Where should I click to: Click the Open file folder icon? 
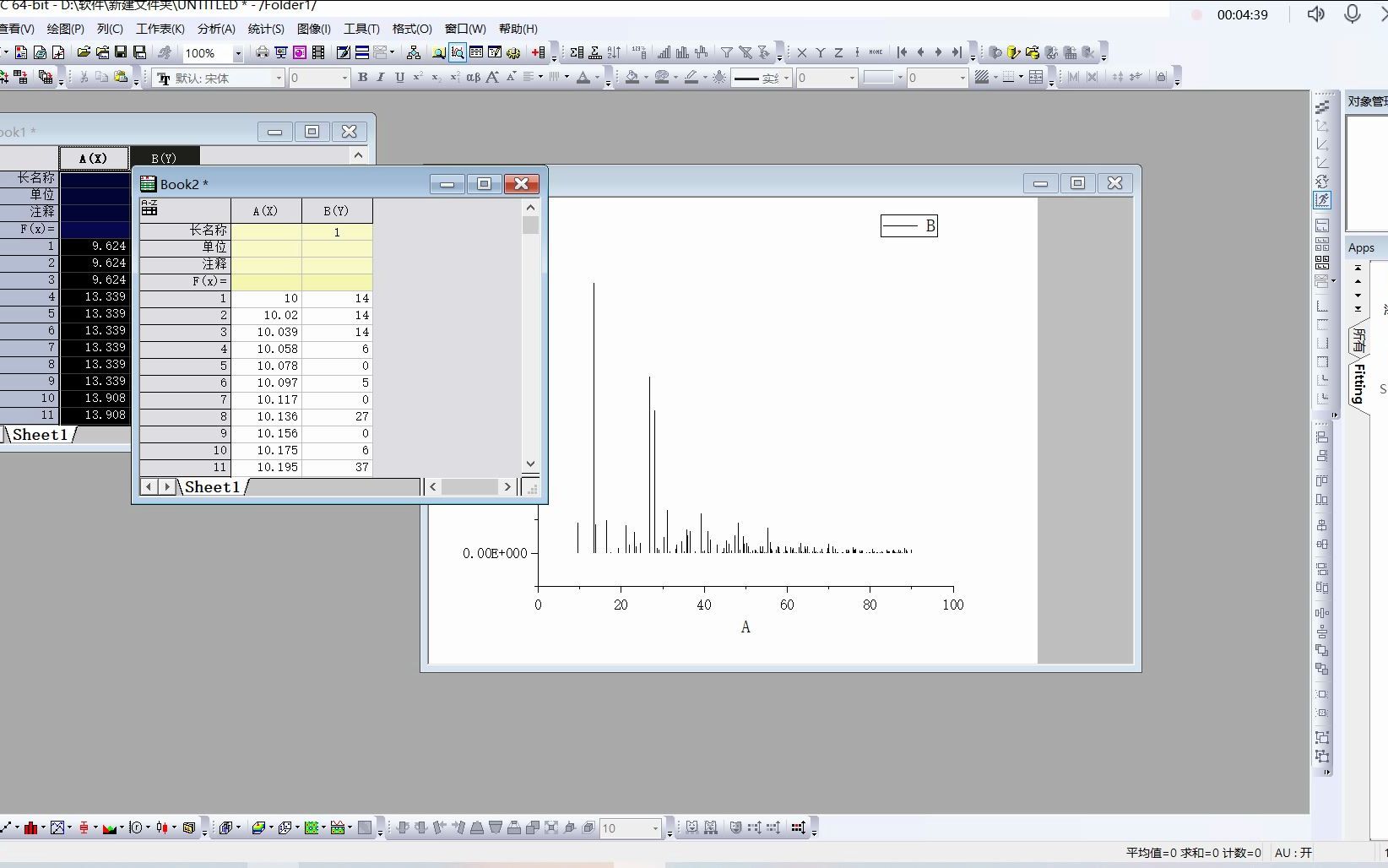click(x=84, y=52)
